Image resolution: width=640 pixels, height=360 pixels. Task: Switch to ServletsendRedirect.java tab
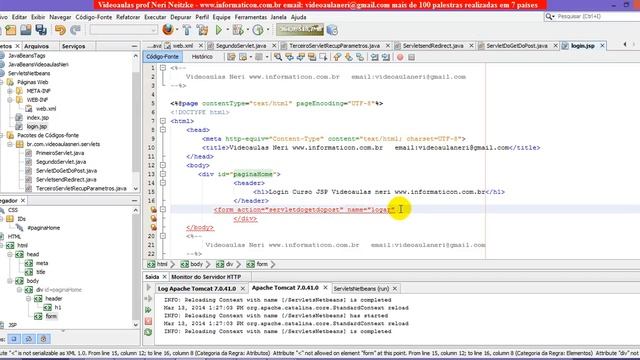coord(433,46)
